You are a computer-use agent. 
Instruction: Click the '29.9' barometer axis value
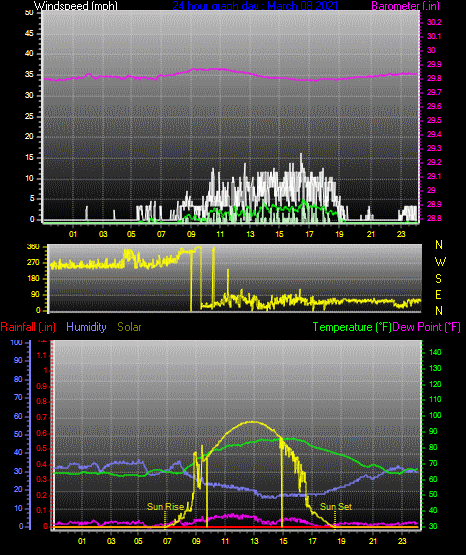(434, 64)
